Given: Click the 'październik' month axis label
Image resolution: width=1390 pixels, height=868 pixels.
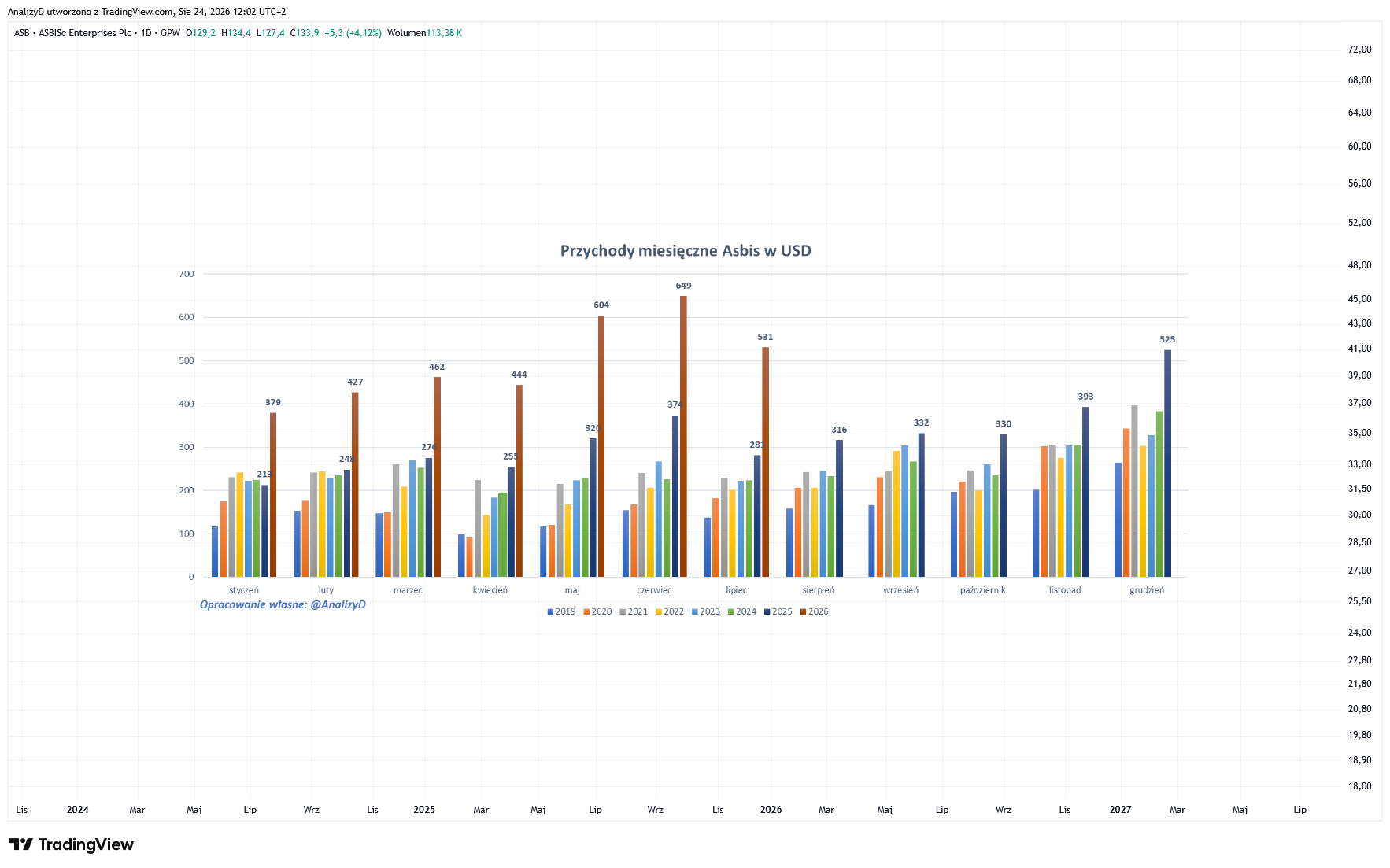Looking at the screenshot, I should point(983,590).
